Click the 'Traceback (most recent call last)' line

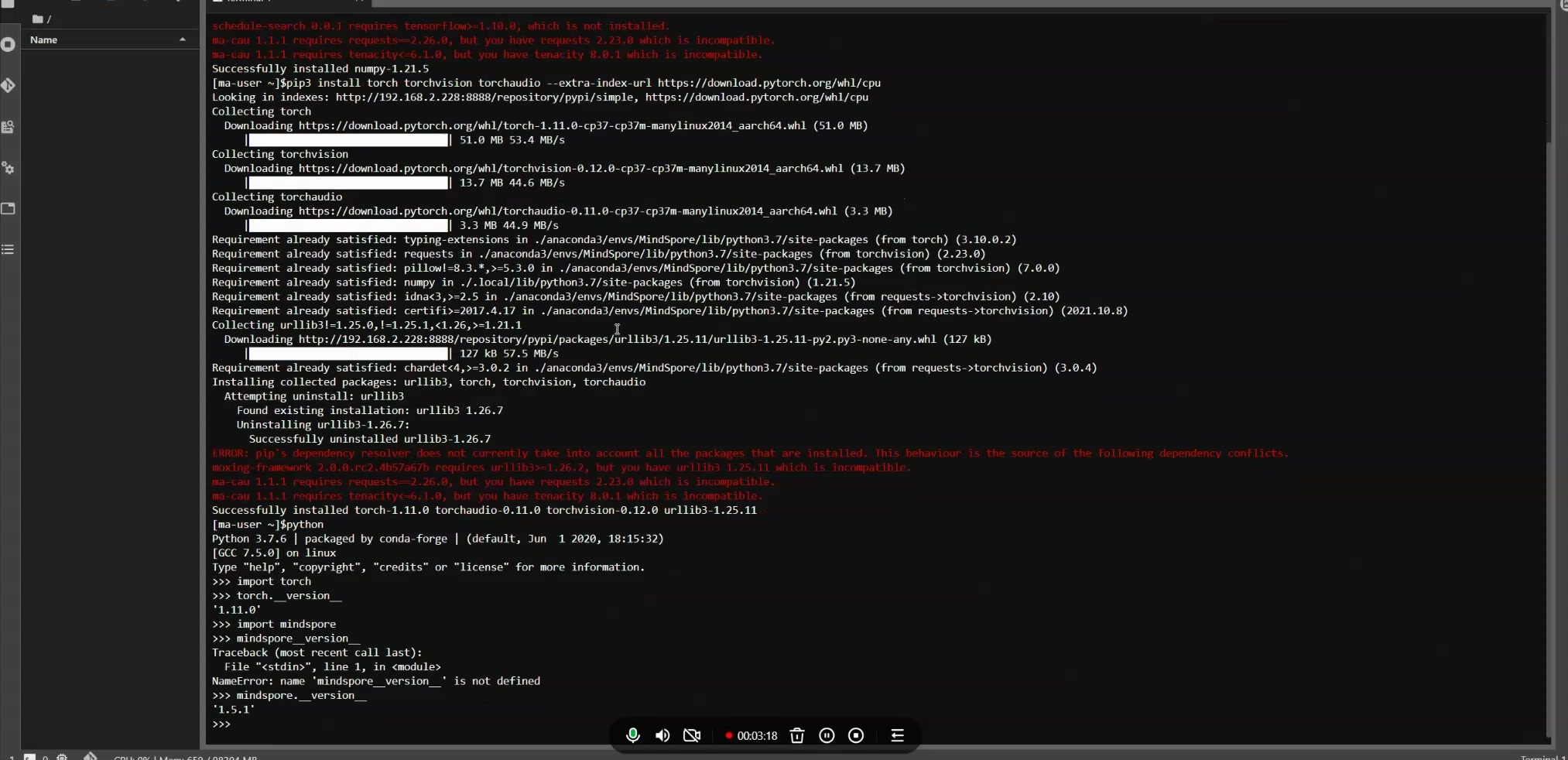point(317,652)
